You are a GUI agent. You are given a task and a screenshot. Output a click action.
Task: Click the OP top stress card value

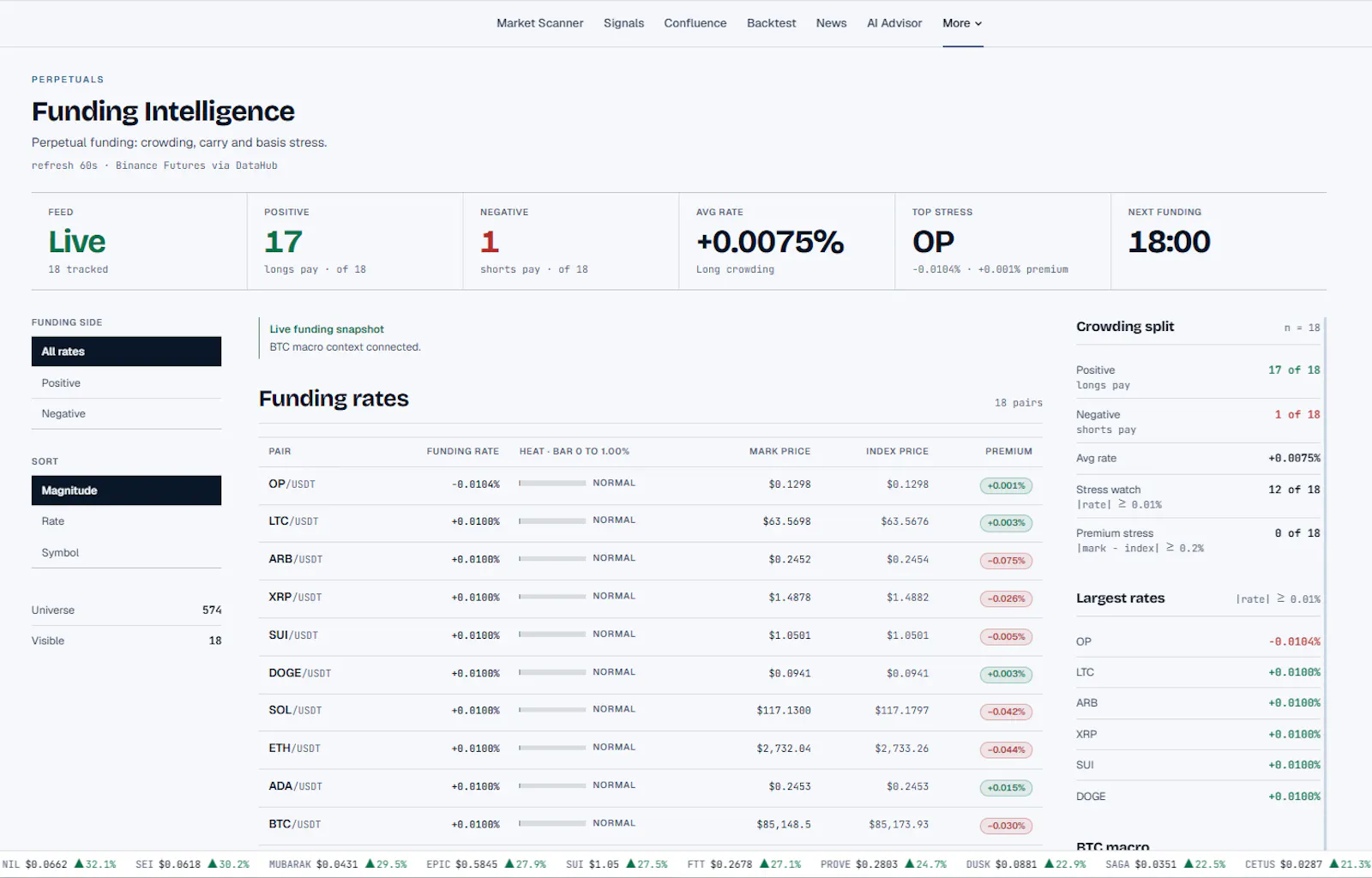click(933, 242)
